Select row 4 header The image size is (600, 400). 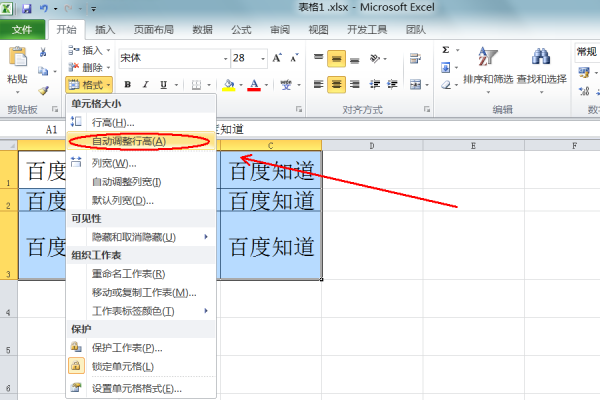[8, 299]
